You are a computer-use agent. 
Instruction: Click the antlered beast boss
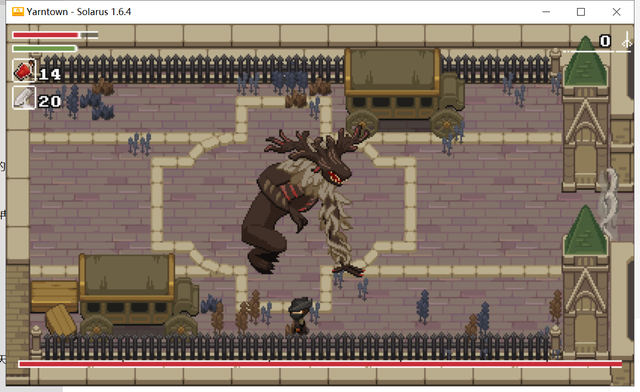pos(304,201)
